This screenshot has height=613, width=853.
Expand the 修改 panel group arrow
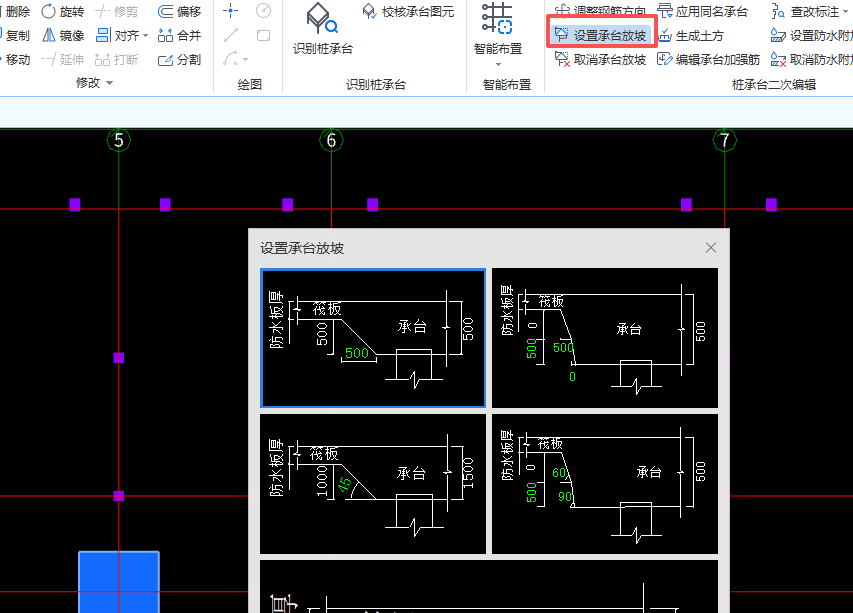click(109, 83)
